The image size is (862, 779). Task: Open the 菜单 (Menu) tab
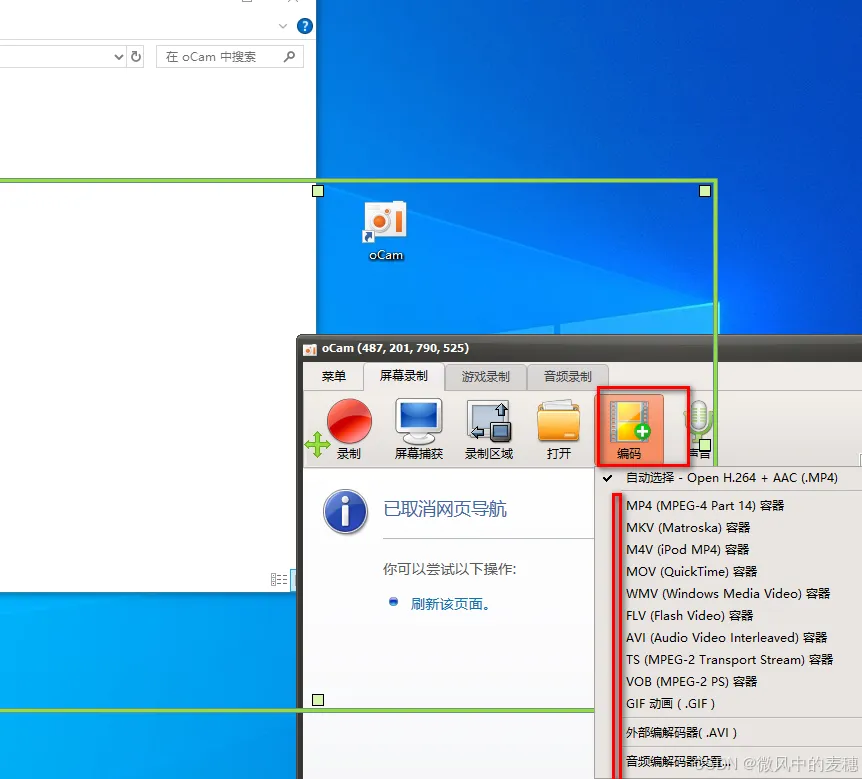click(x=334, y=377)
